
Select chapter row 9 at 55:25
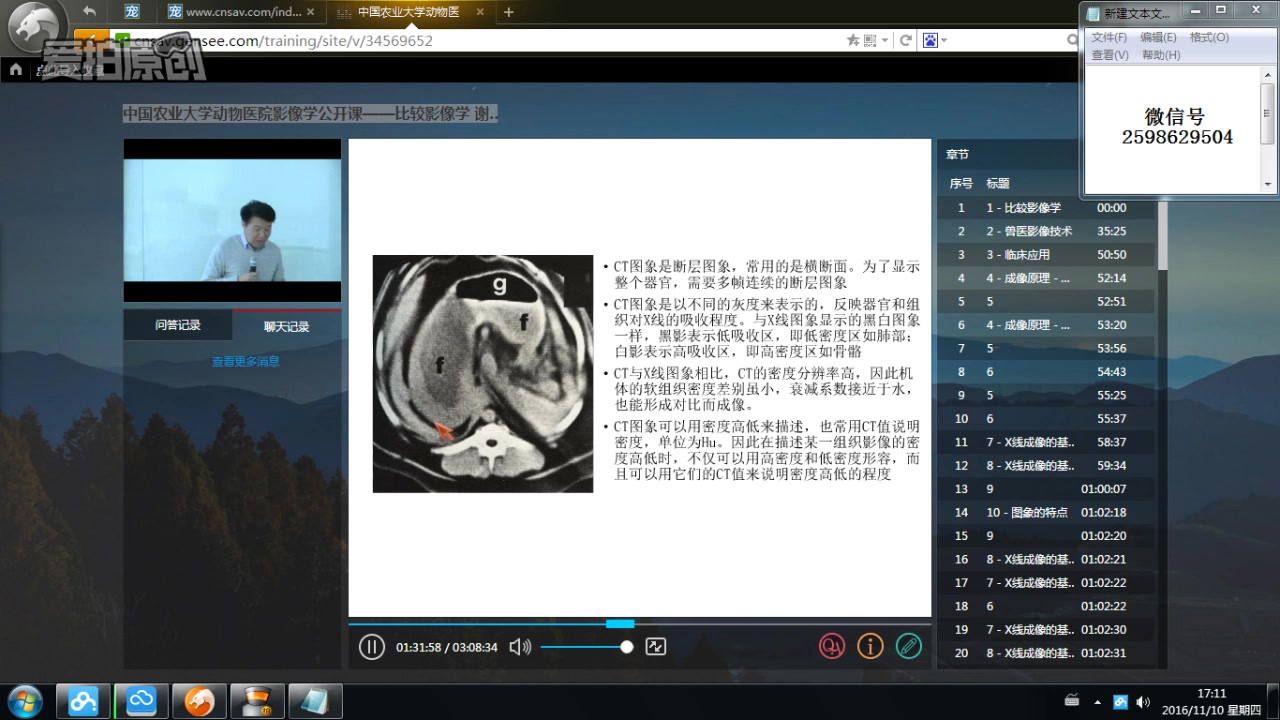(x=1046, y=395)
